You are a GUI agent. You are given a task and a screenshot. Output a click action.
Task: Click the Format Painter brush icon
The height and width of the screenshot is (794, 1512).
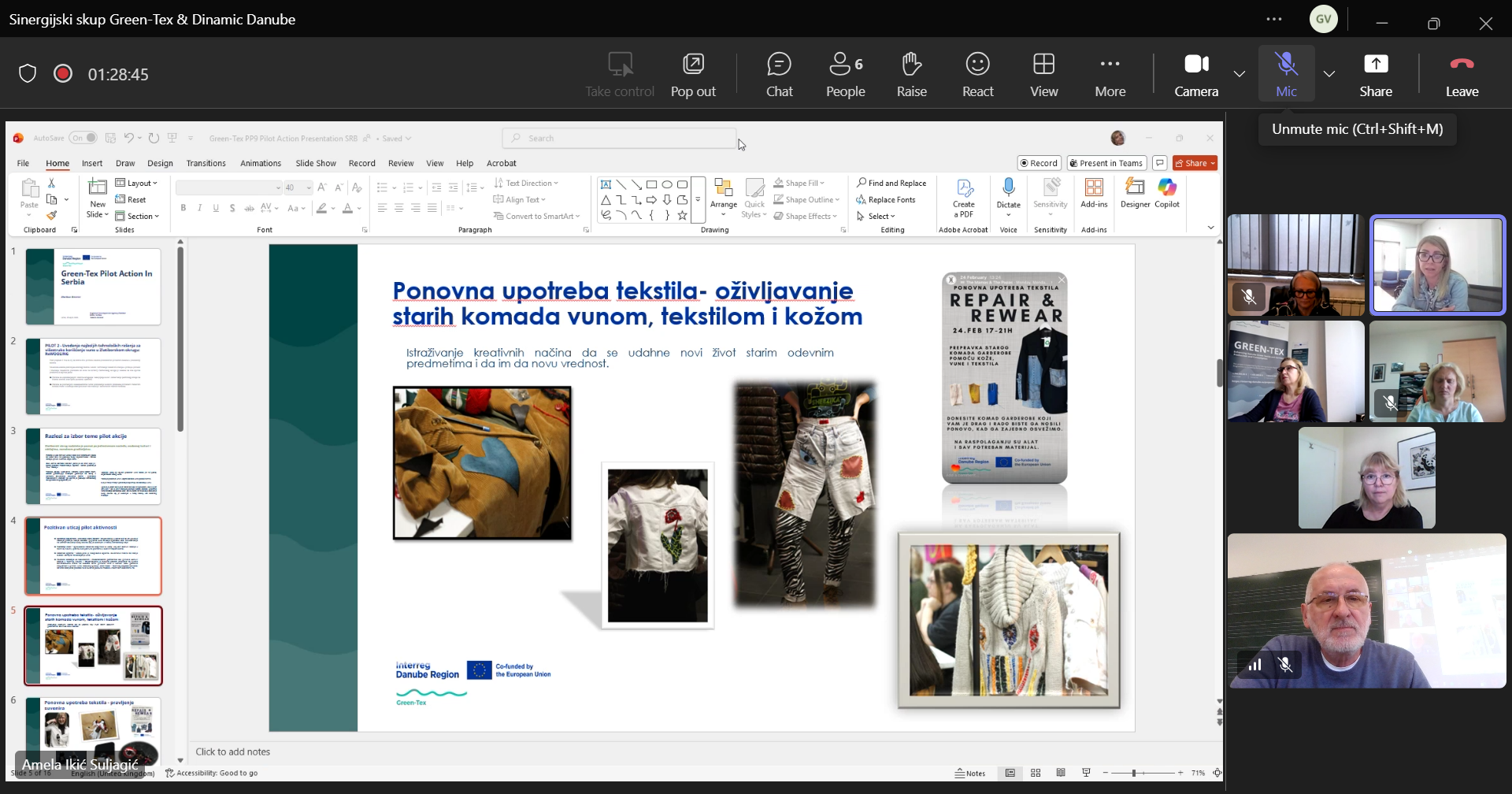point(52,215)
